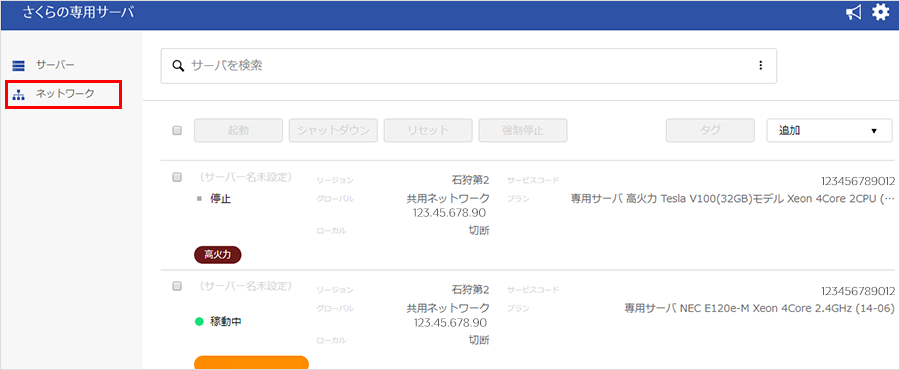Check the running NEC E120e-M server checkbox

pos(177,286)
